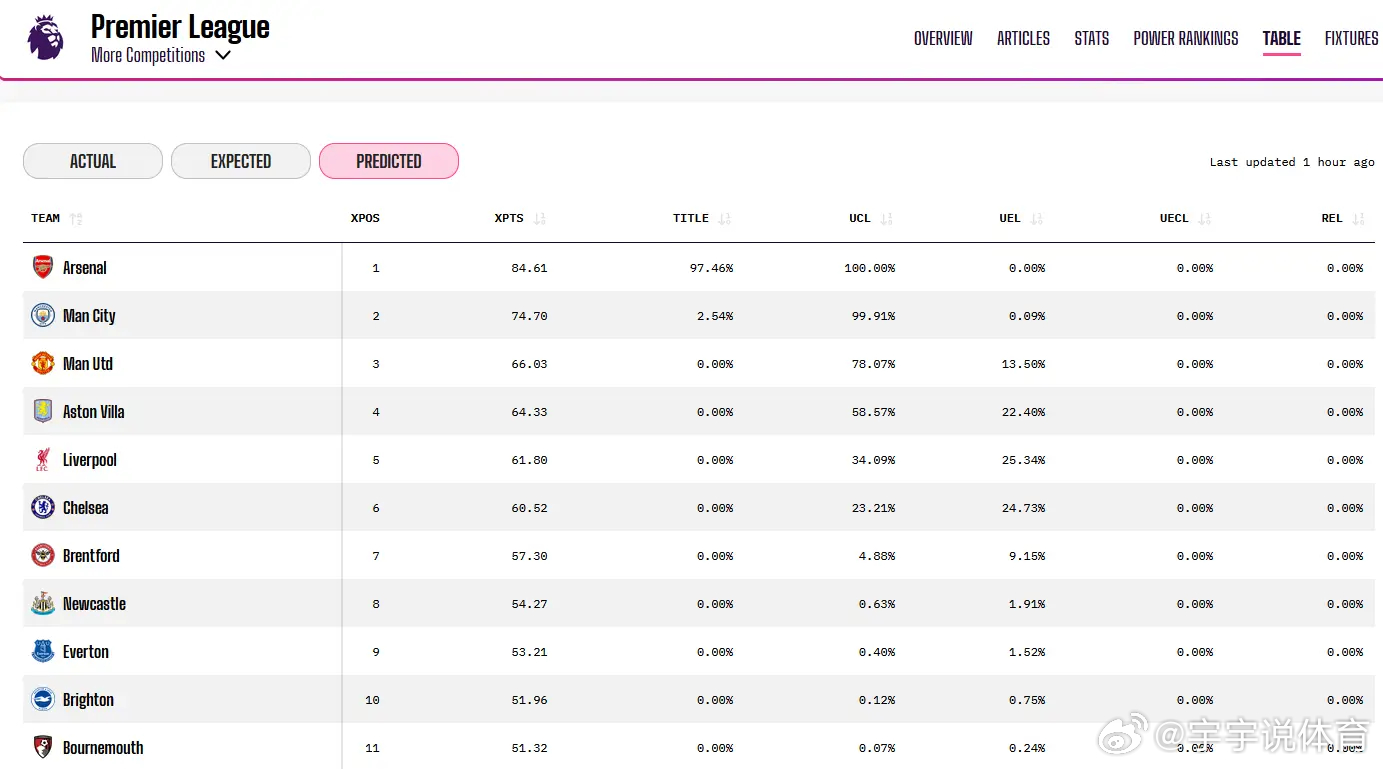Image resolution: width=1383 pixels, height=769 pixels.
Task: Sort by UCL probability arrows
Action: 887,218
